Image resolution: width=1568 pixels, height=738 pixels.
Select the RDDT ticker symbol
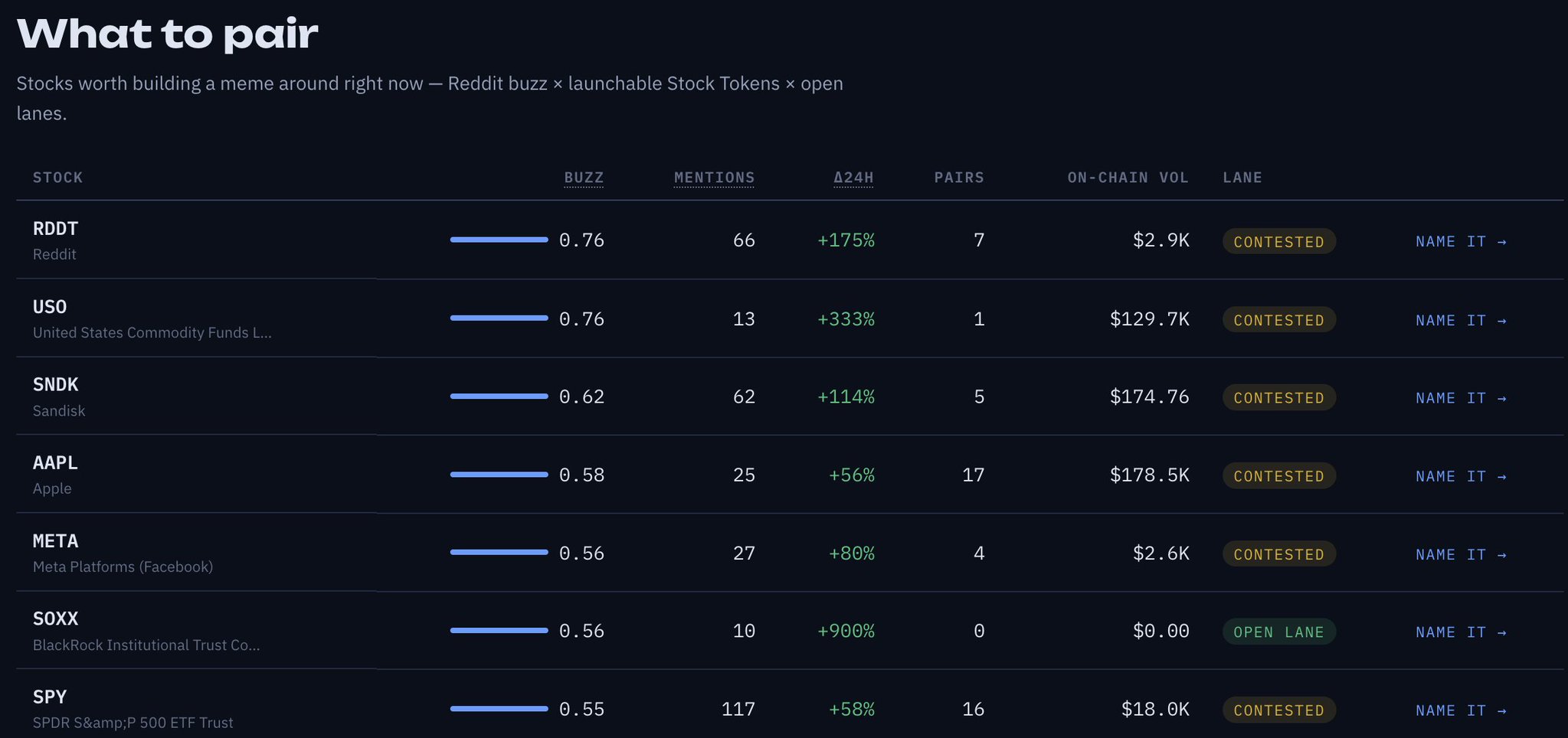[x=55, y=228]
